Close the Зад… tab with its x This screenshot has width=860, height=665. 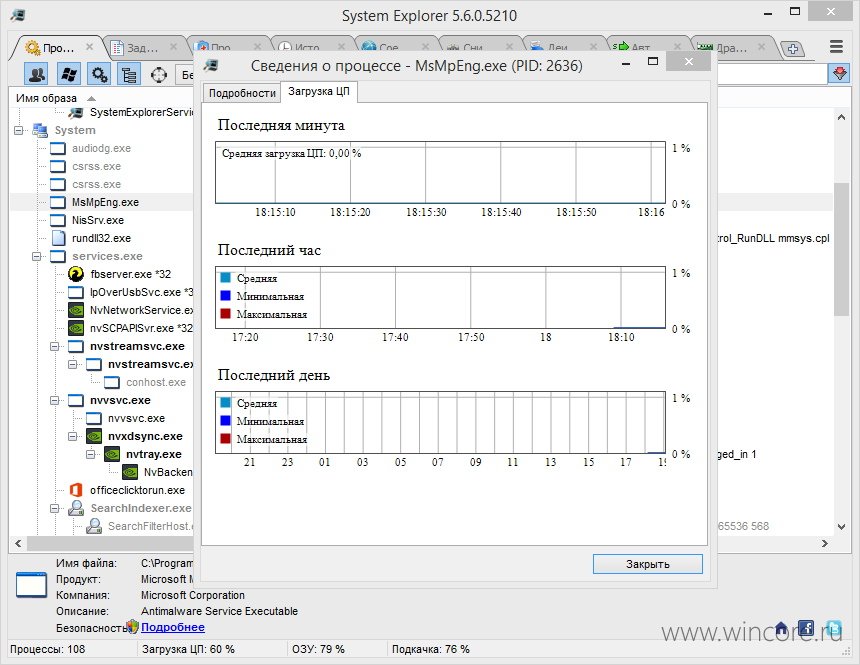click(173, 47)
